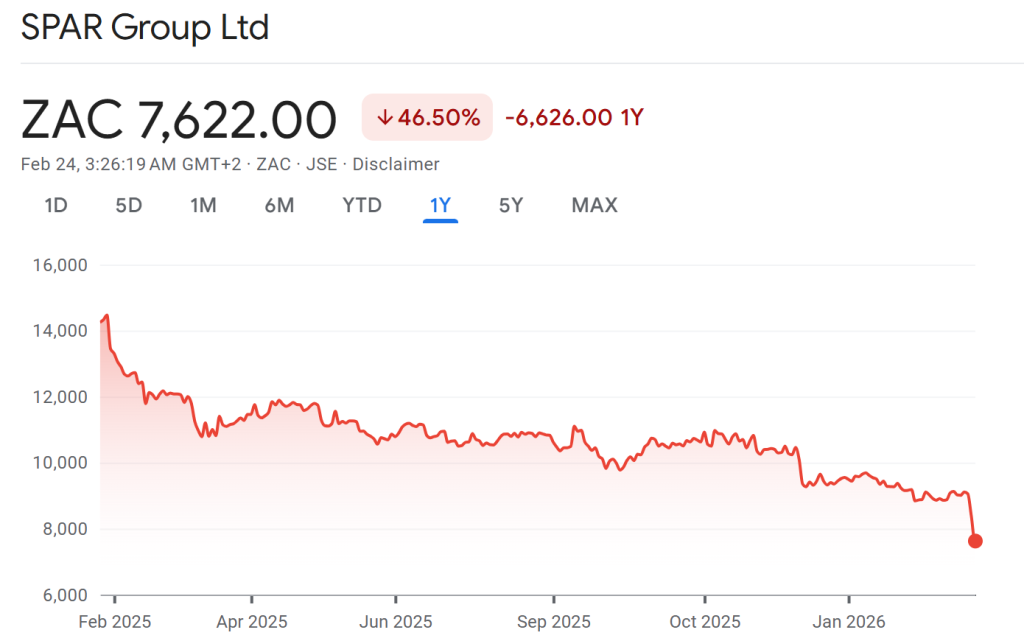1024x641 pixels.
Task: Click the Feb 2025 axis label
Action: (x=113, y=622)
